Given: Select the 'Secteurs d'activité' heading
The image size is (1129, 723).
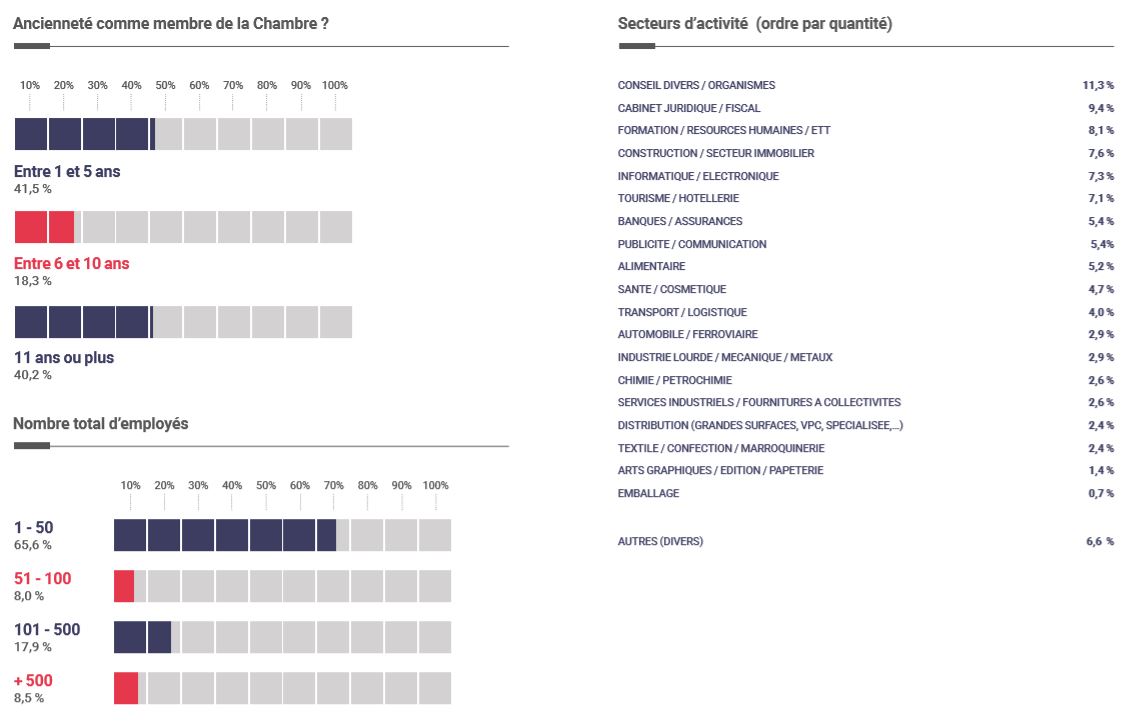Looking at the screenshot, I should pos(755,23).
